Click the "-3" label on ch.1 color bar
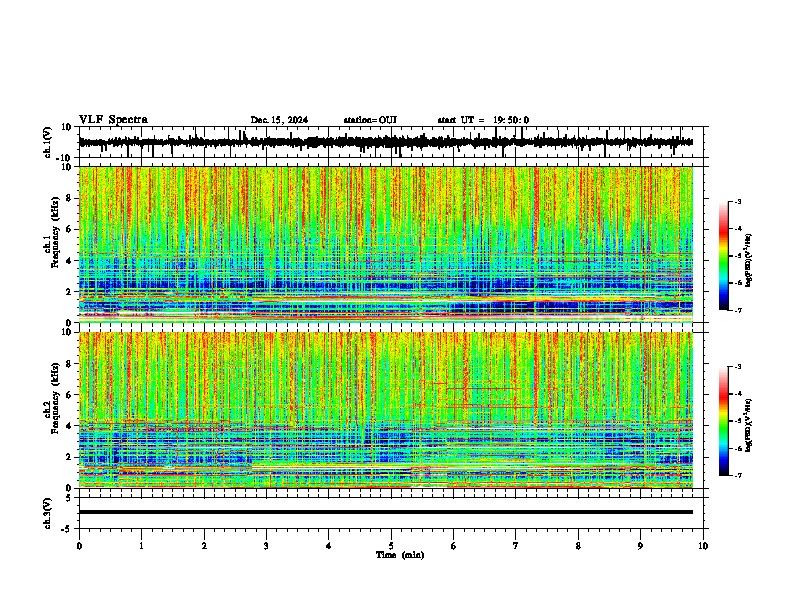 [x=738, y=201]
